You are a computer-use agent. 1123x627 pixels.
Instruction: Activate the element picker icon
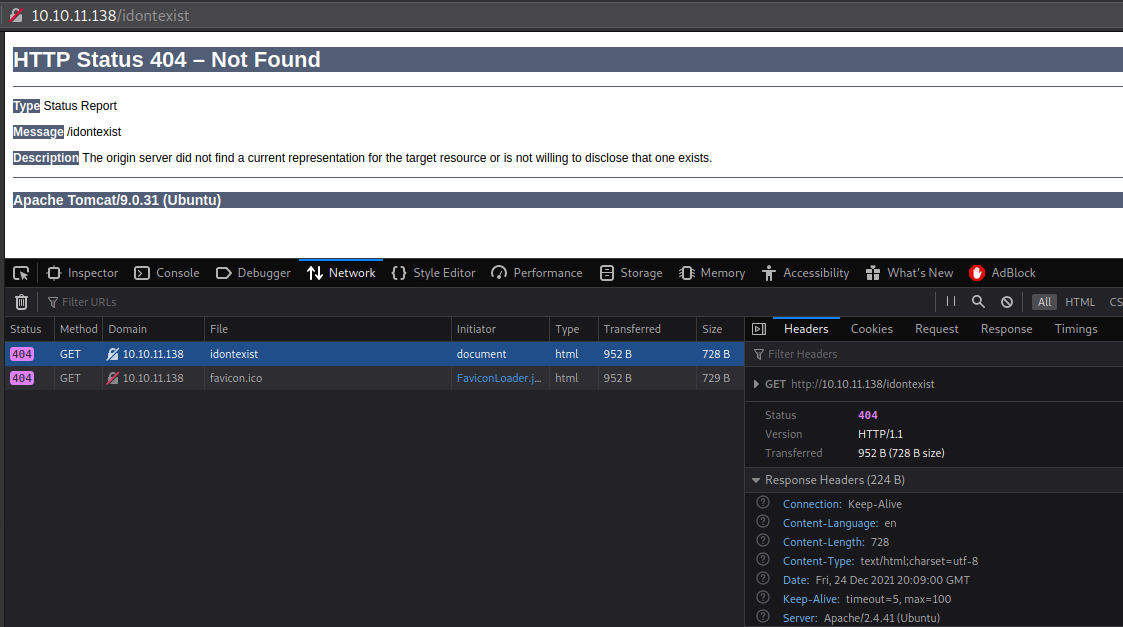[x=21, y=273]
